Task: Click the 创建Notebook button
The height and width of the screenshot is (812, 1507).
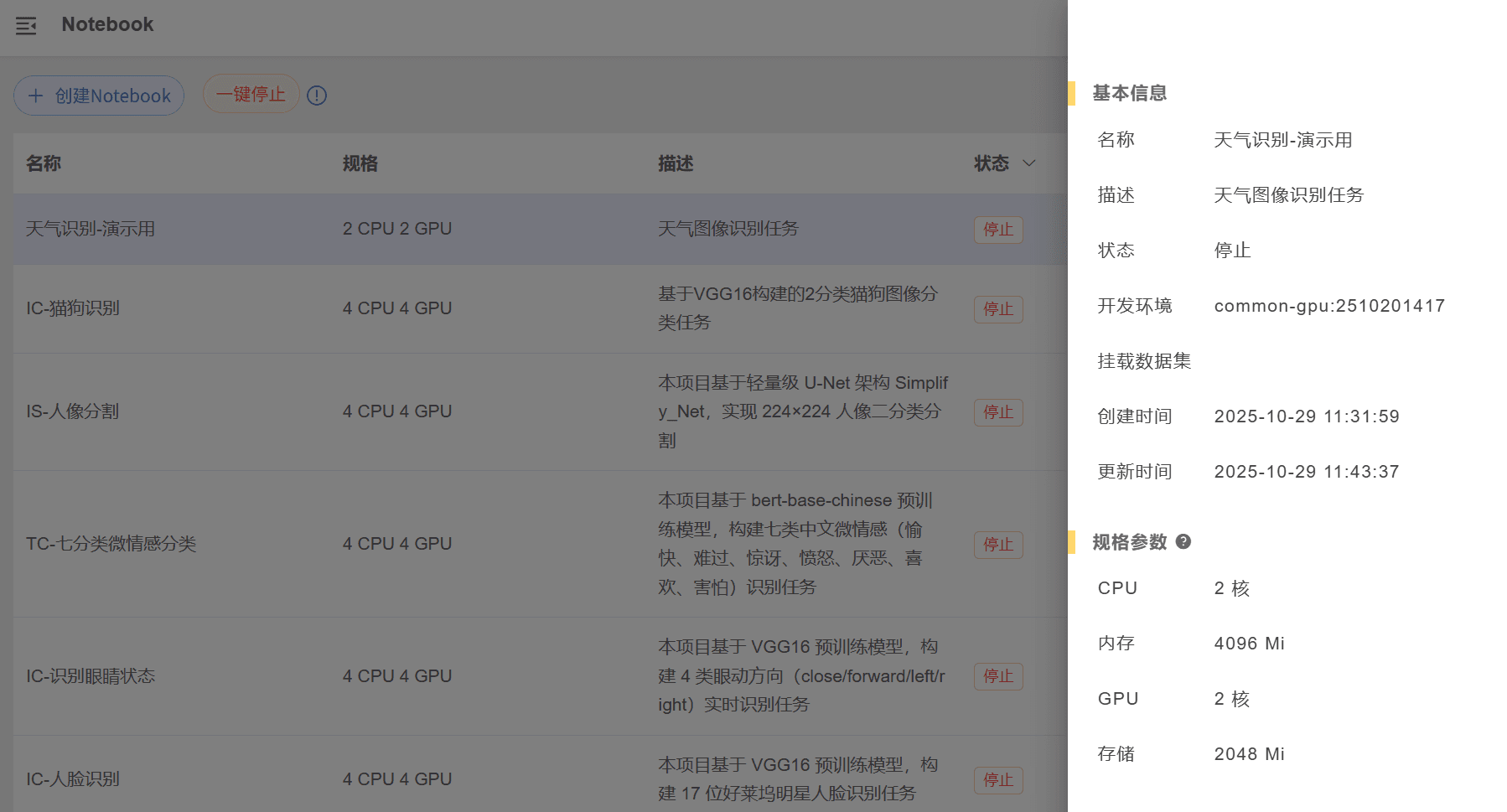Action: 99,96
